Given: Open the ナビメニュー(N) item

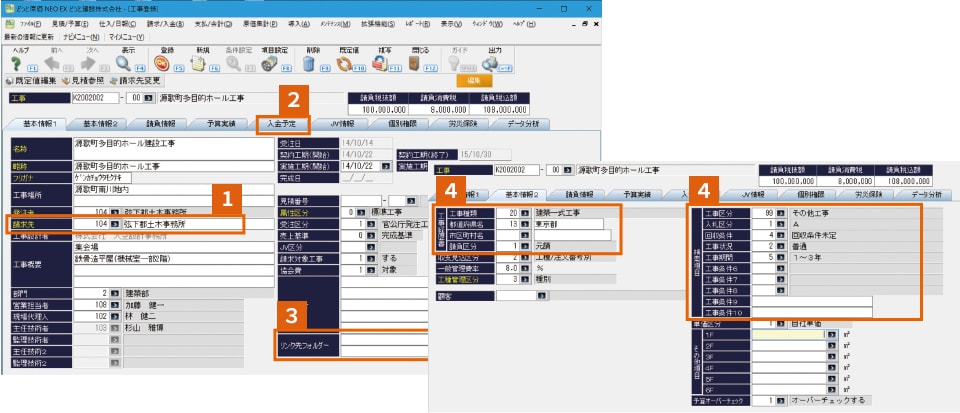Looking at the screenshot, I should click(x=81, y=37).
